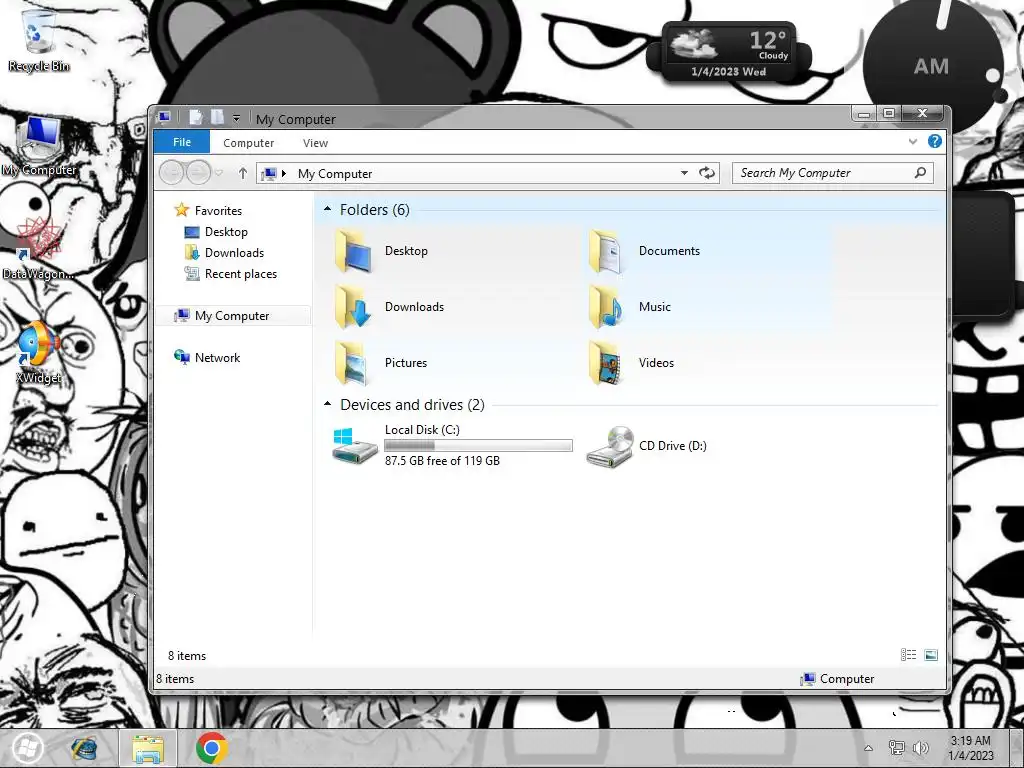Select the My Computer desktop icon
Viewport: 1024px width, 768px height.
click(39, 146)
